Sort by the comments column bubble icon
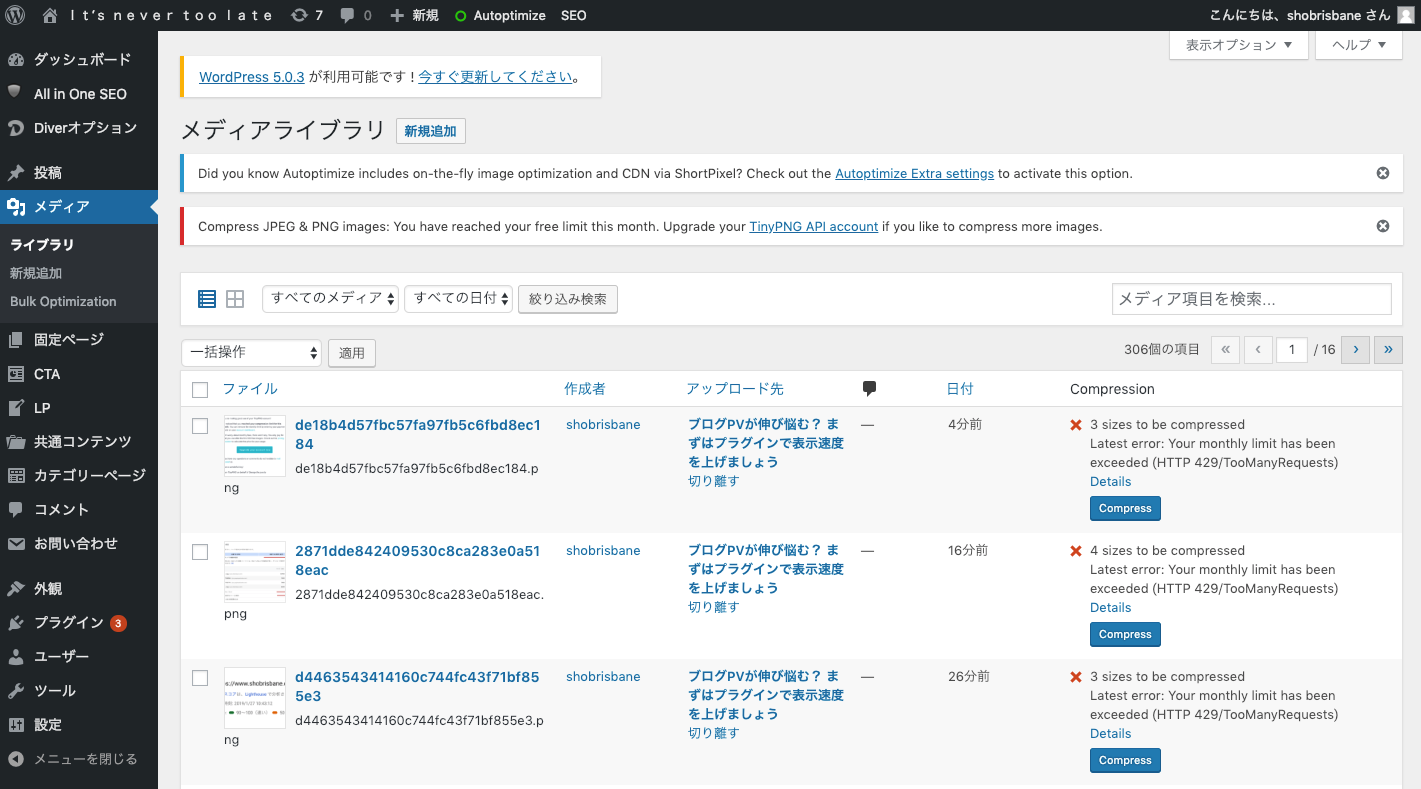This screenshot has width=1421, height=789. pyautogui.click(x=869, y=388)
